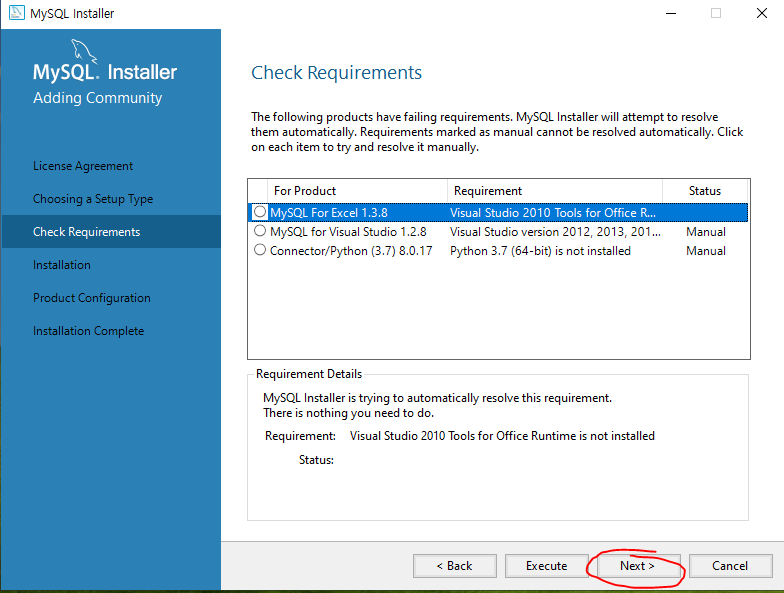Go to Choosing a Setup Type step
Image resolution: width=784 pixels, height=593 pixels.
[93, 199]
